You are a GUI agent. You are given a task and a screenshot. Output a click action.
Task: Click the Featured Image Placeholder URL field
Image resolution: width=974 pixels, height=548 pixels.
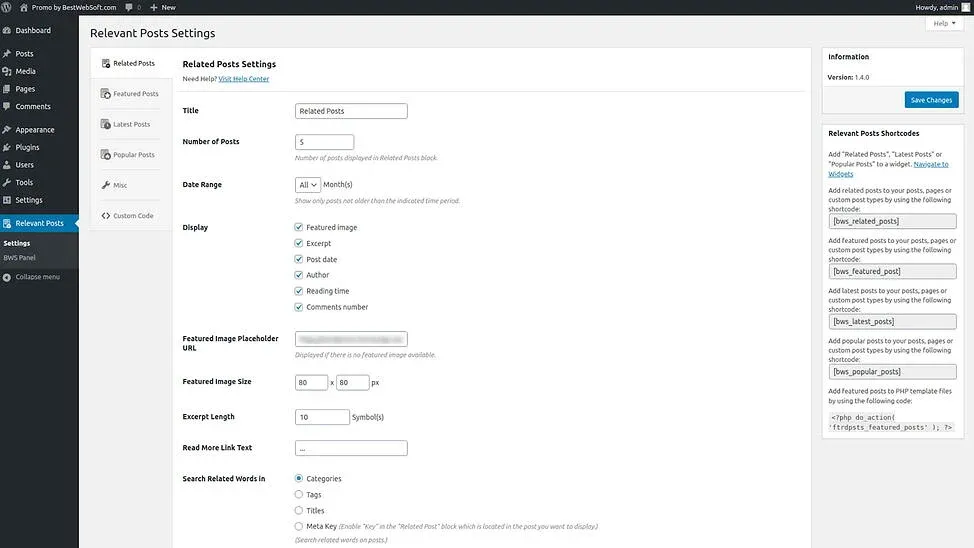point(351,339)
